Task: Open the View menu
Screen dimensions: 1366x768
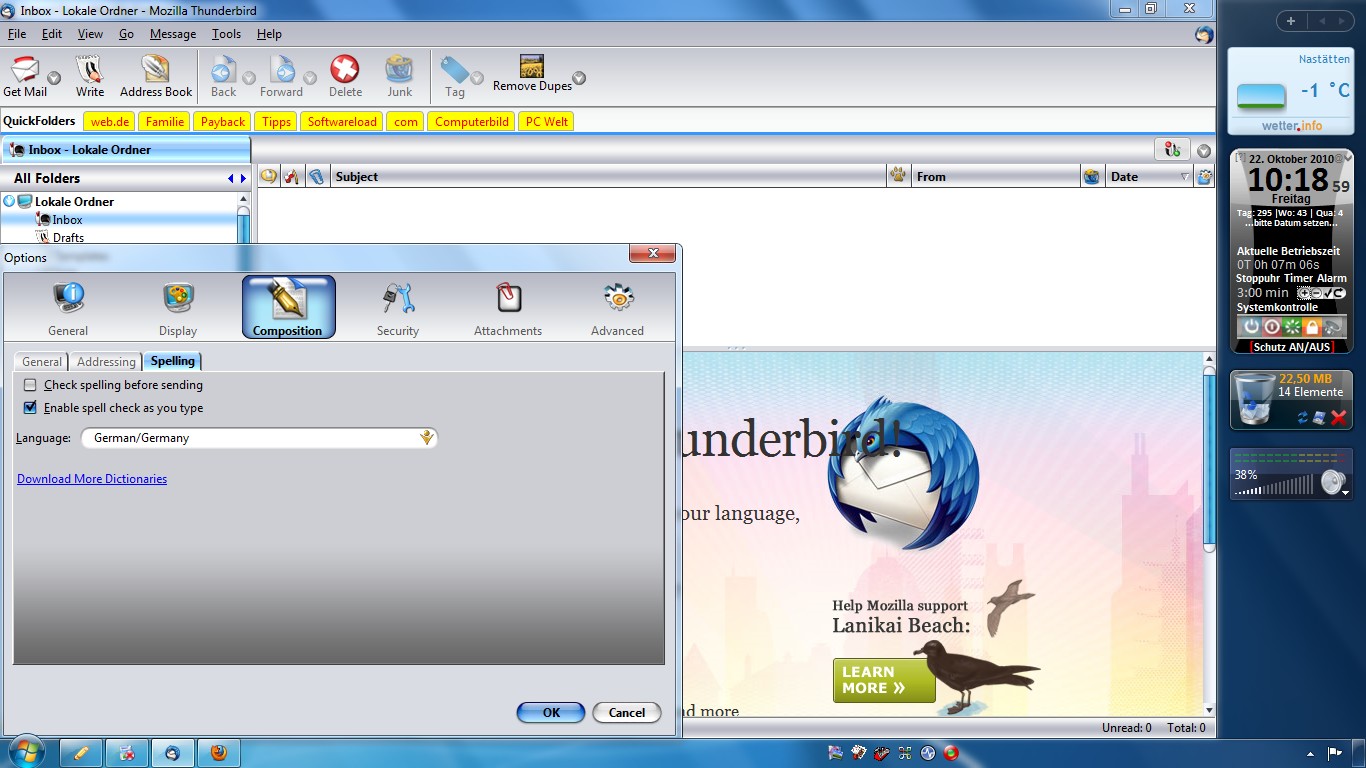Action: pos(90,34)
